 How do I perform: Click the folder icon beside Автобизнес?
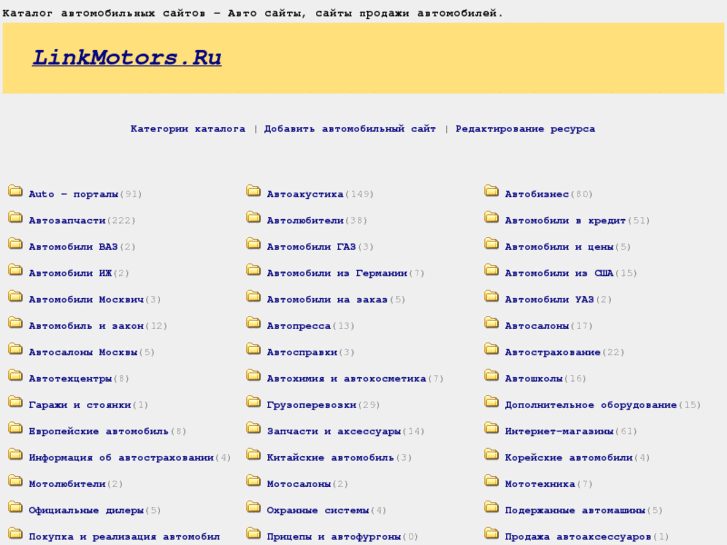(x=491, y=192)
